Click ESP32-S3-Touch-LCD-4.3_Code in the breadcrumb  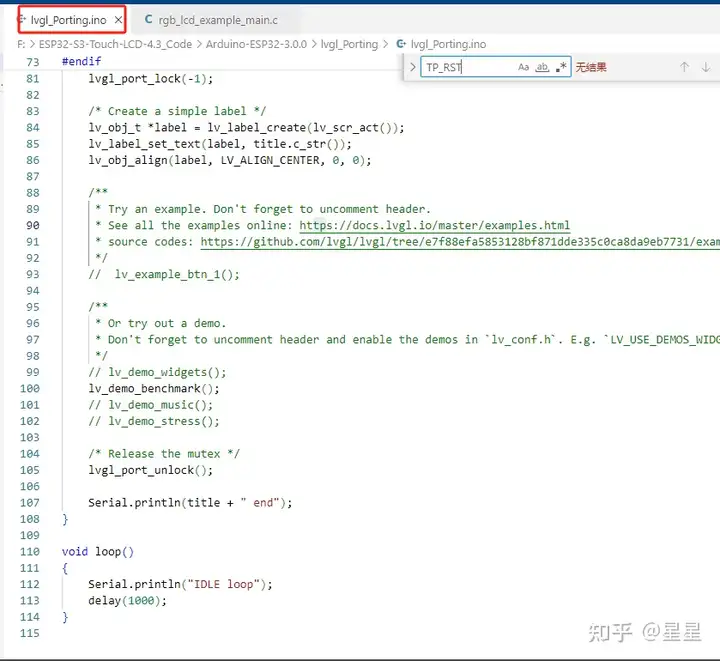(x=115, y=44)
